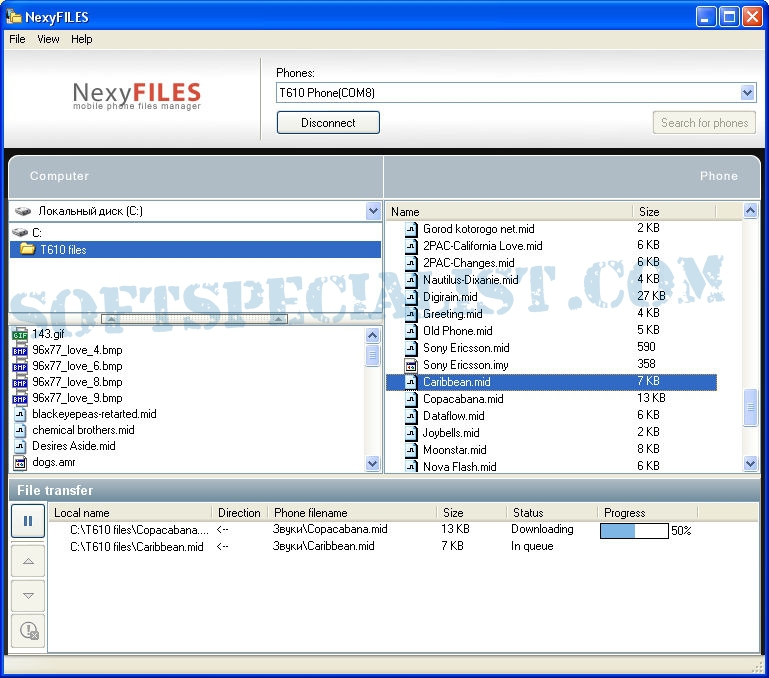
Task: Click the cancel transfer icon button
Action: [x=28, y=631]
